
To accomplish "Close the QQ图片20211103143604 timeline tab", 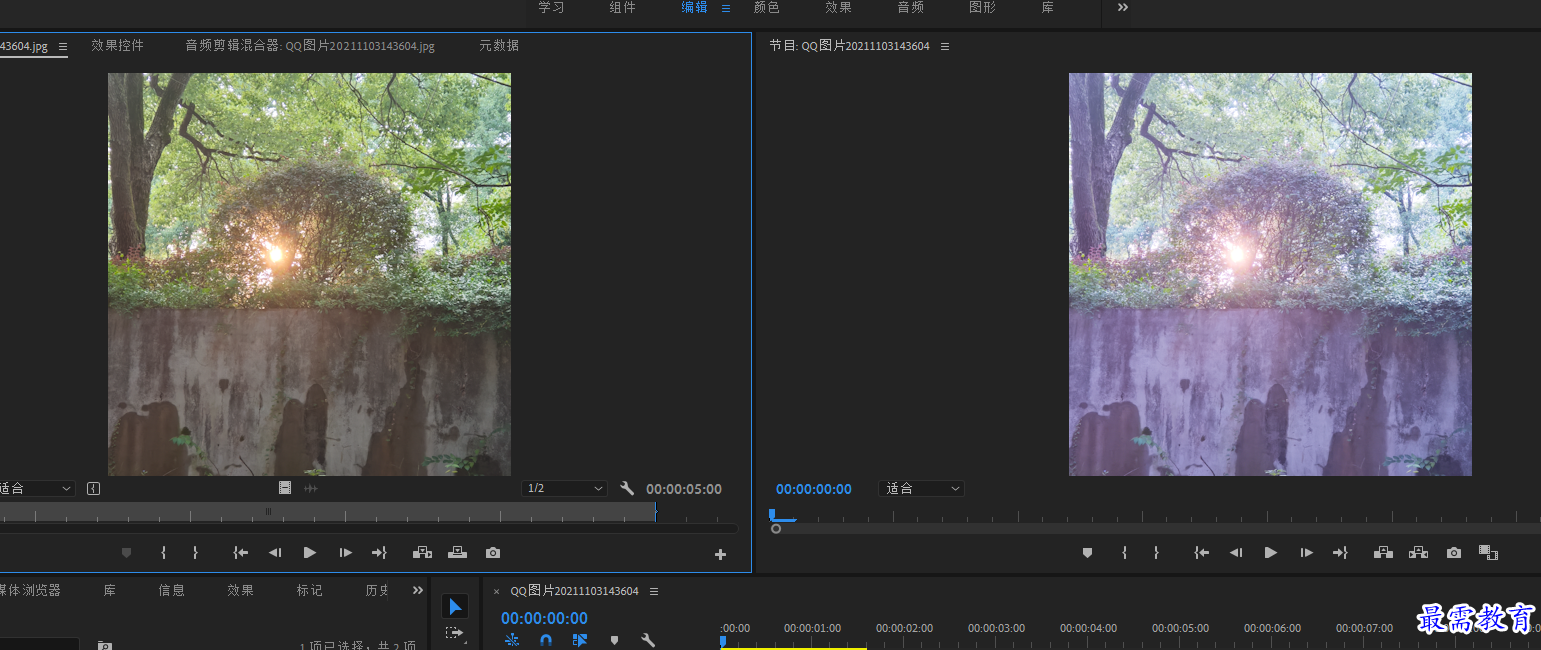I will (496, 591).
